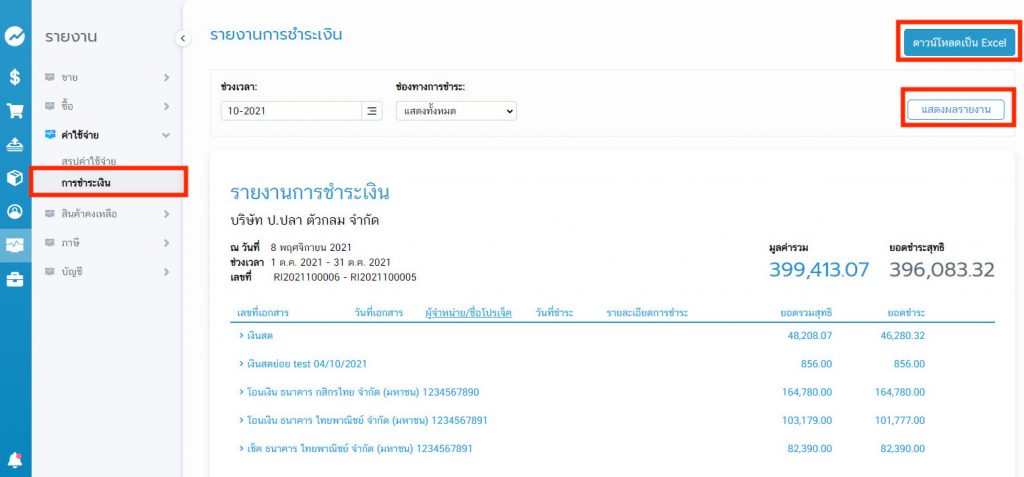
Task: Open date picker icon beside 10-2021
Action: point(372,111)
